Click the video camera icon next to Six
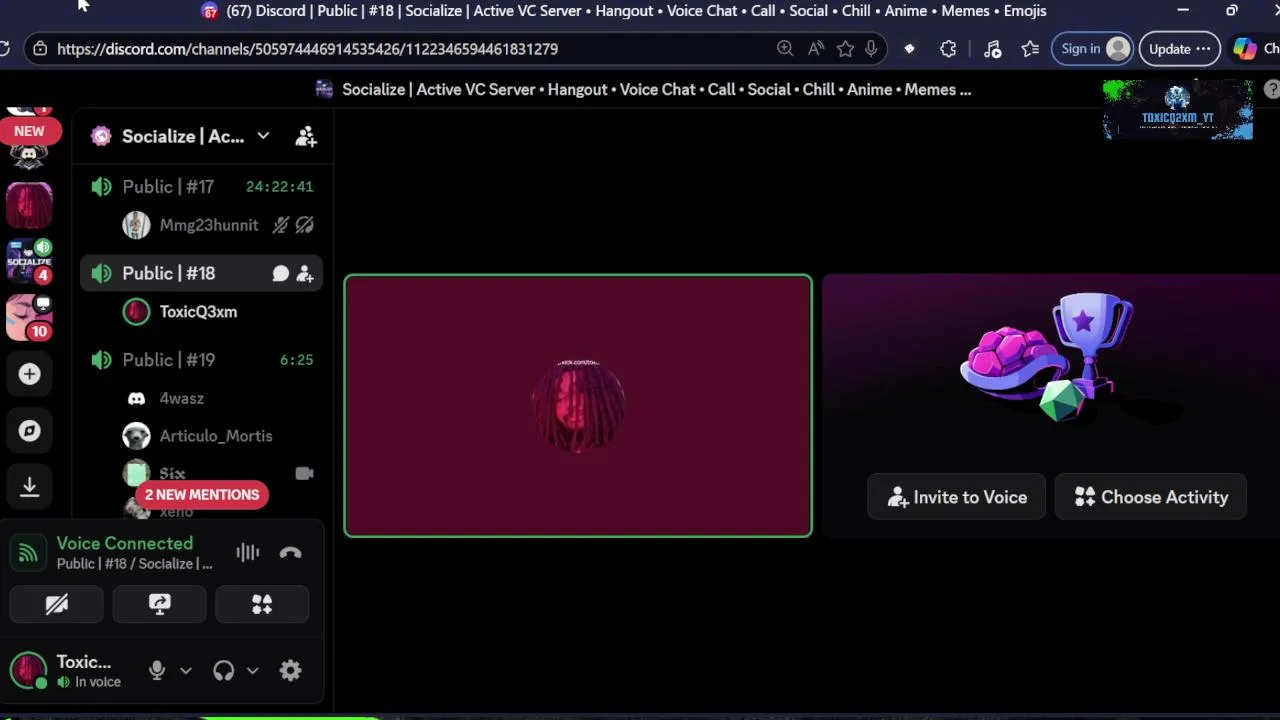Viewport: 1280px width, 720px height. click(304, 474)
